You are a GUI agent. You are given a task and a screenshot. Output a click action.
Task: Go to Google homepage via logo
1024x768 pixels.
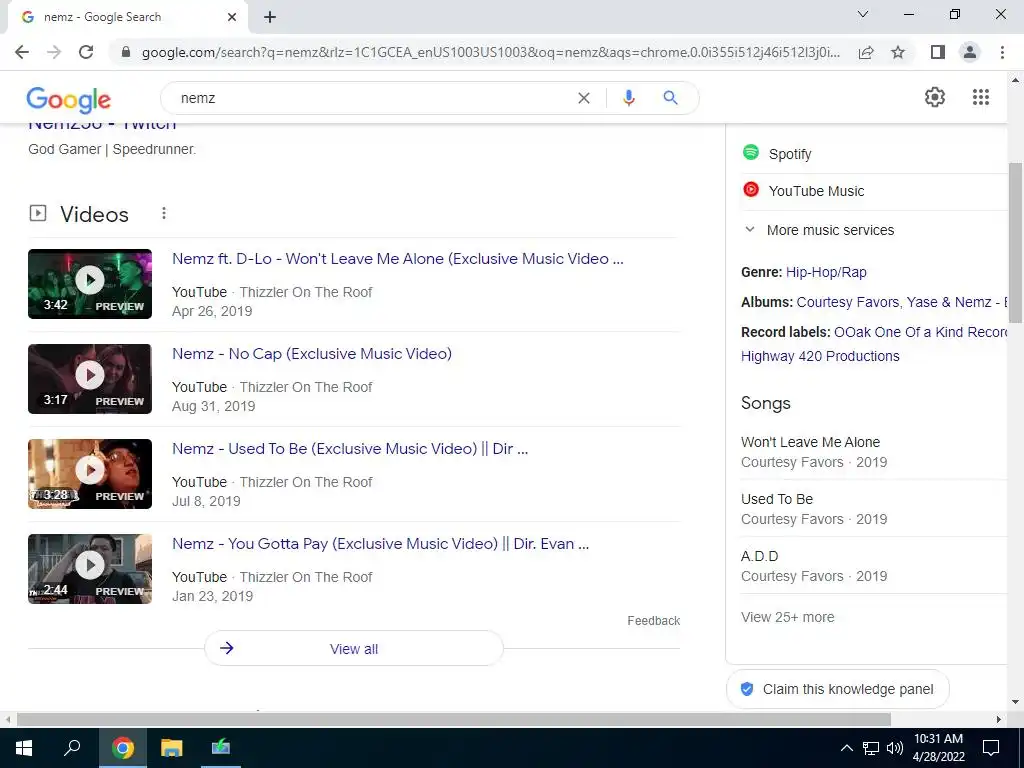point(69,99)
